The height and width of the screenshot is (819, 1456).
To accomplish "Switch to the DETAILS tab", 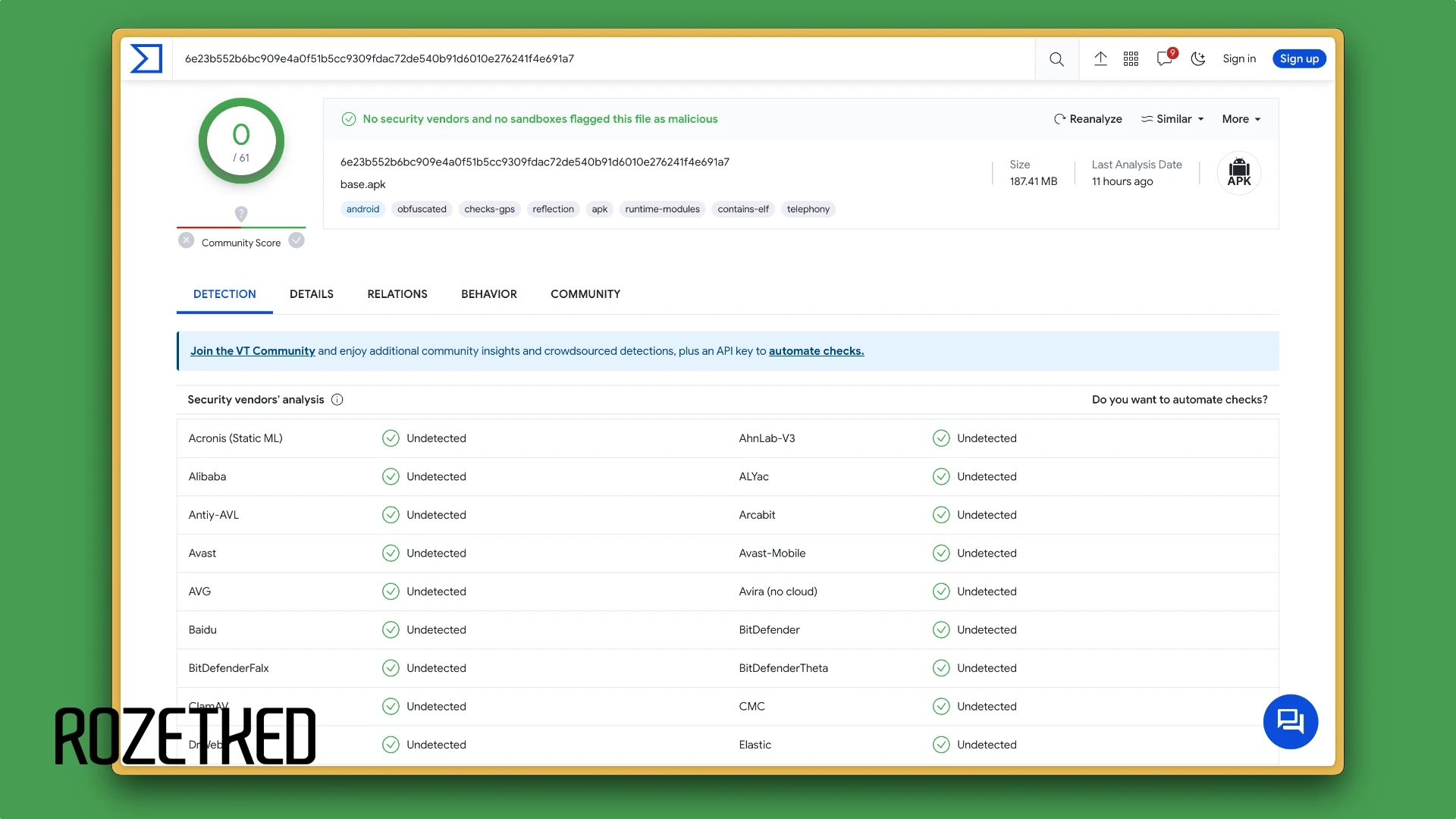I will click(x=311, y=294).
